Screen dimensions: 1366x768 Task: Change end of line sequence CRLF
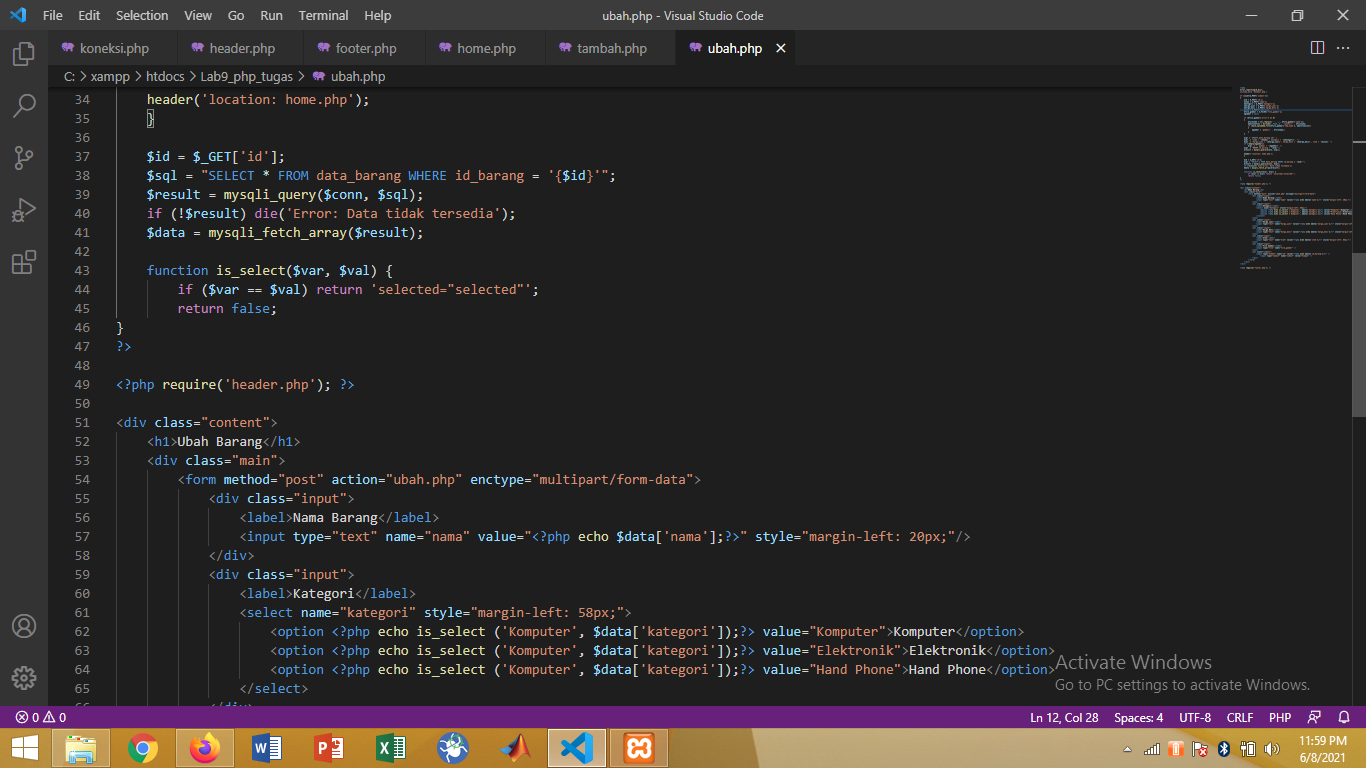pos(1240,717)
